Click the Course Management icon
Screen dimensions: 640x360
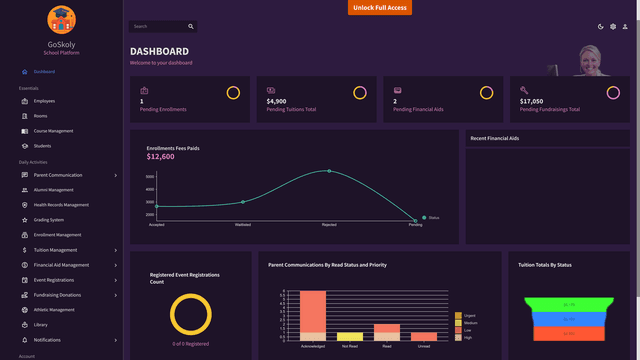[24, 131]
